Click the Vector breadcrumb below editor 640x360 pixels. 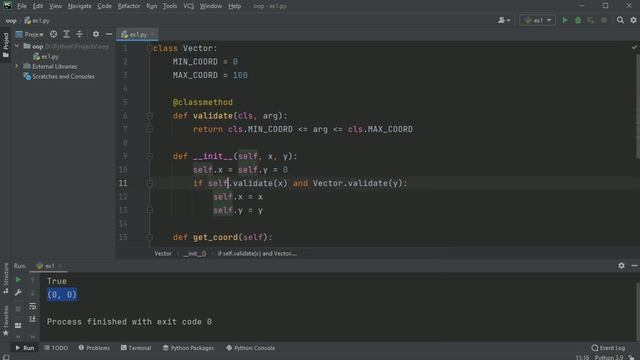(163, 253)
